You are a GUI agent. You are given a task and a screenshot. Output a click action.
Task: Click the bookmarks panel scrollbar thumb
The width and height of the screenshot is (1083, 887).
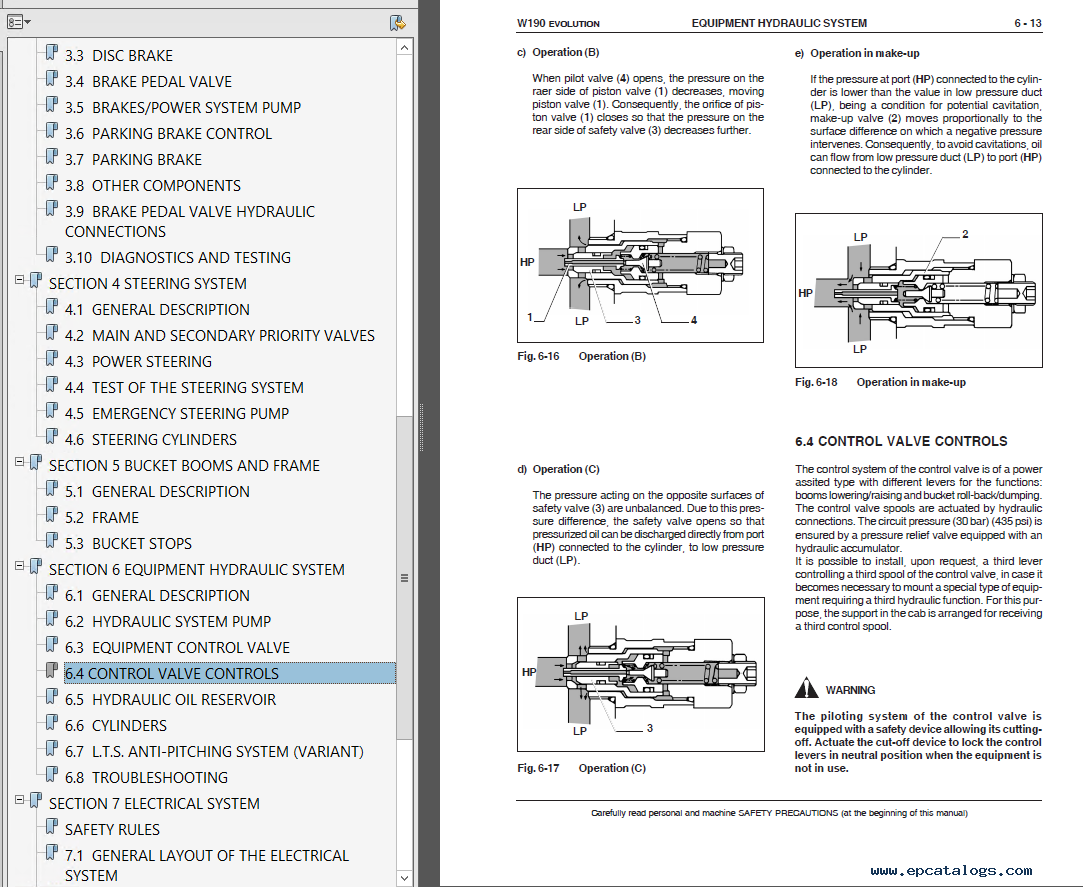coord(405,578)
